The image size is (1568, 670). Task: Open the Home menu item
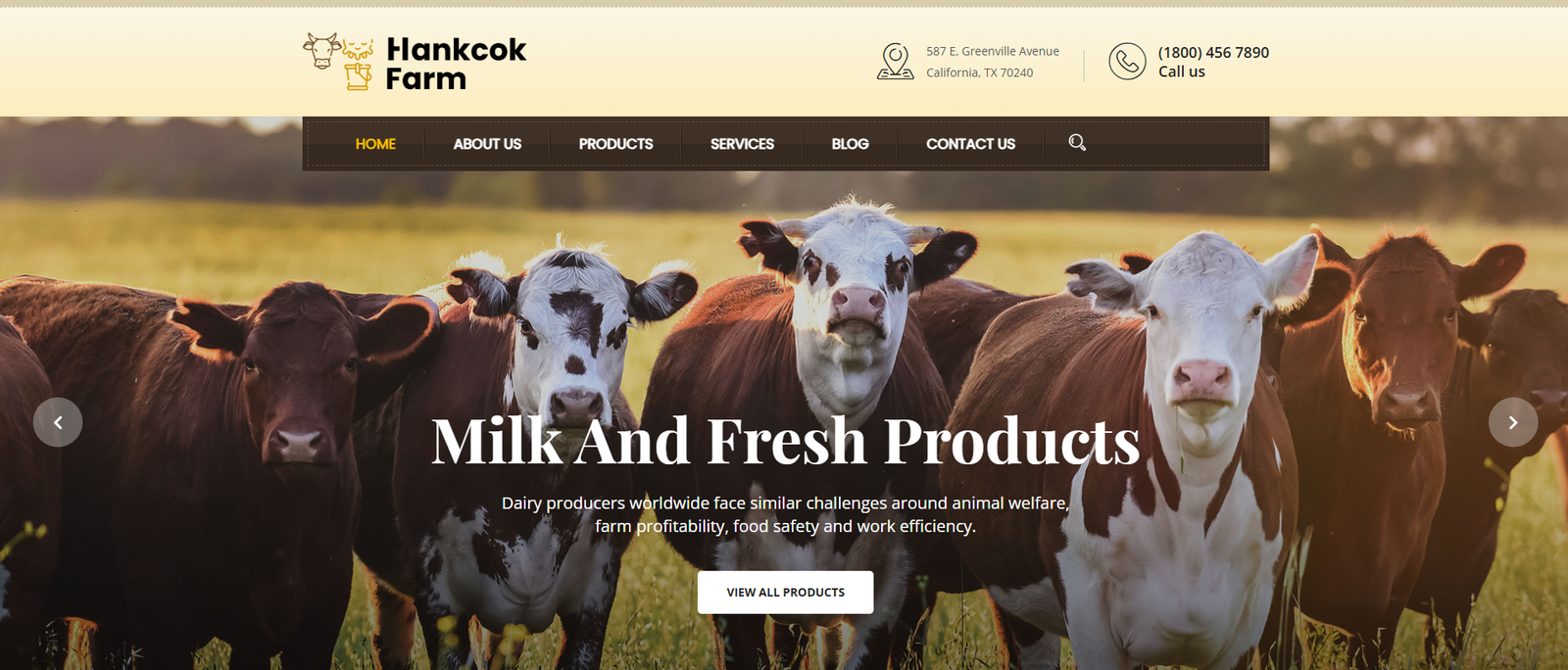point(375,144)
